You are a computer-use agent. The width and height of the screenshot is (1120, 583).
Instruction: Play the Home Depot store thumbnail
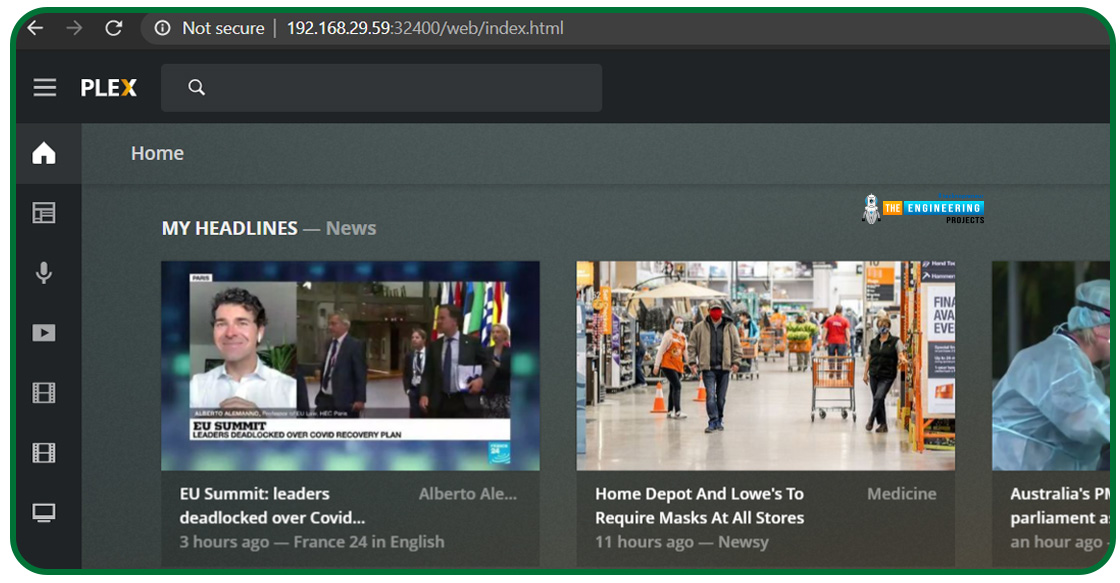(766, 365)
